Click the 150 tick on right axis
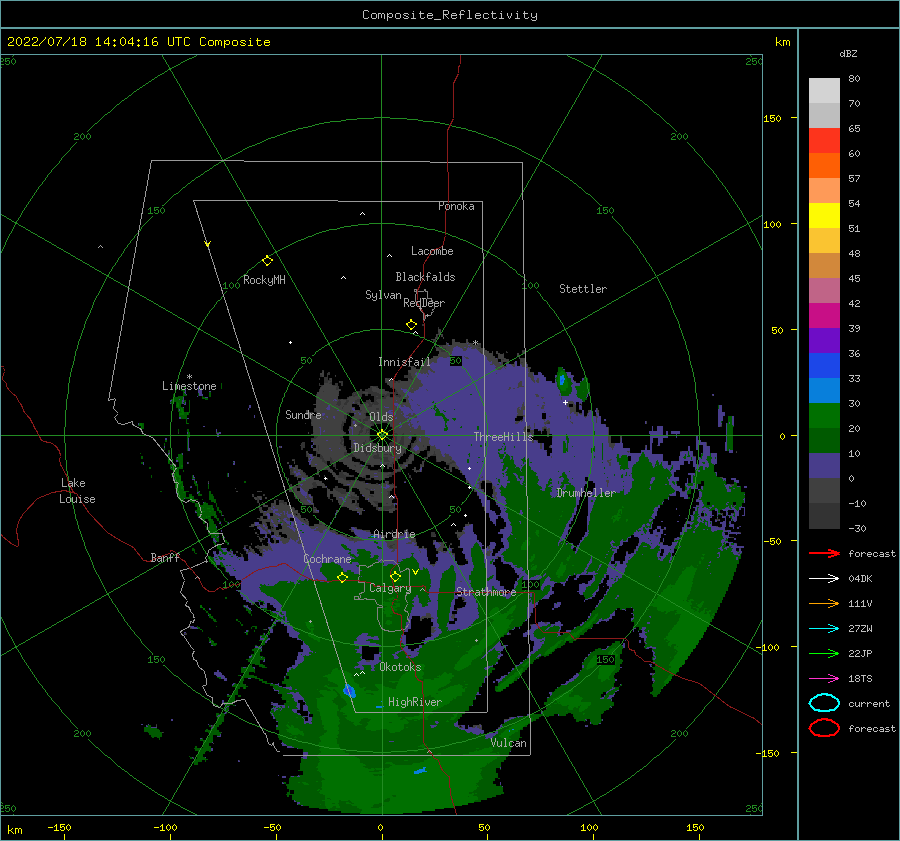This screenshot has width=900, height=841. [772, 118]
